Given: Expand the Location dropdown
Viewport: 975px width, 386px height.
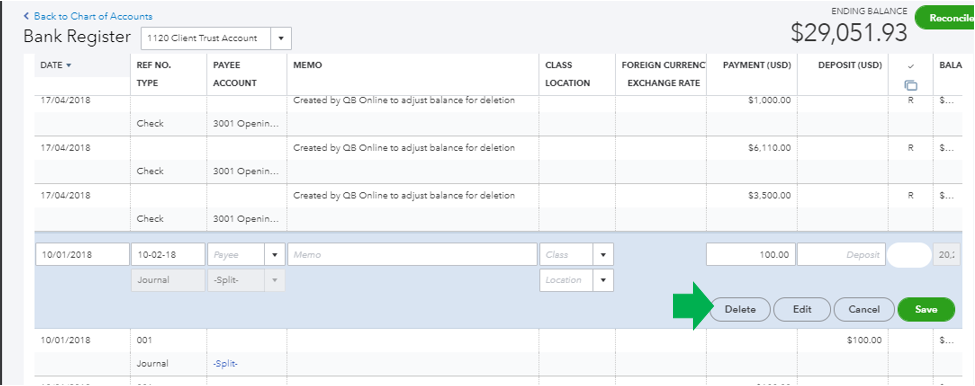Looking at the screenshot, I should click(x=603, y=280).
